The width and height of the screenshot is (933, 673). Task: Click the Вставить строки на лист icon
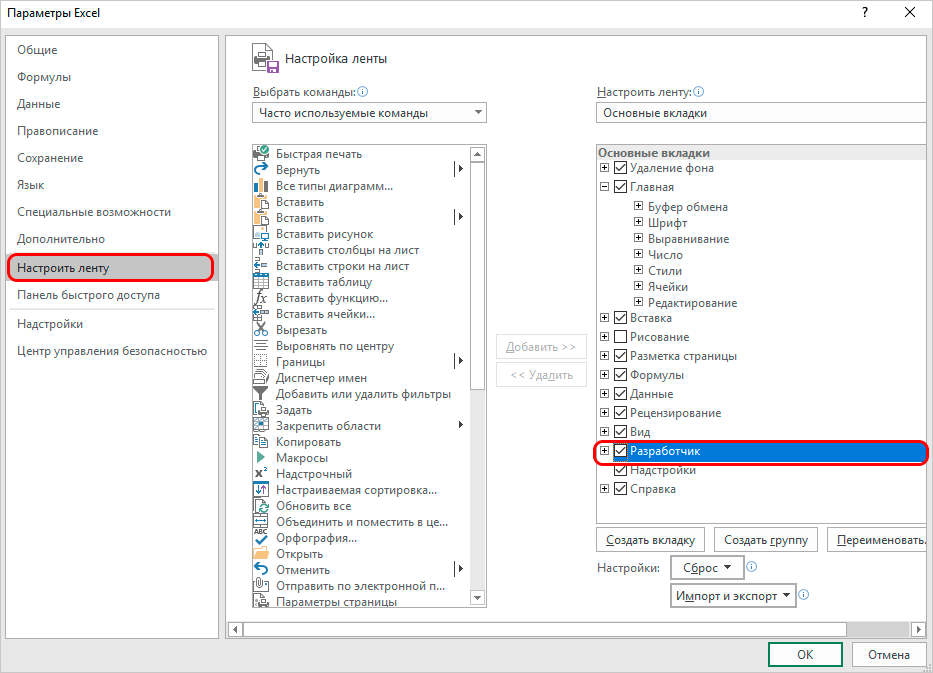pos(261,266)
